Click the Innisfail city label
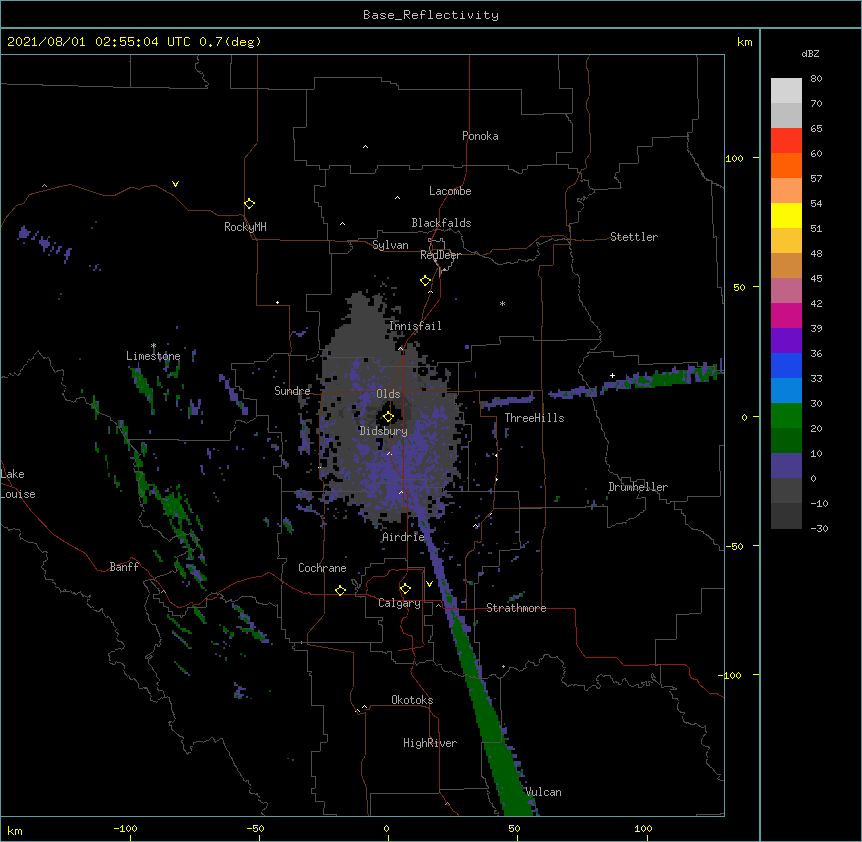The width and height of the screenshot is (862, 842). 415,326
